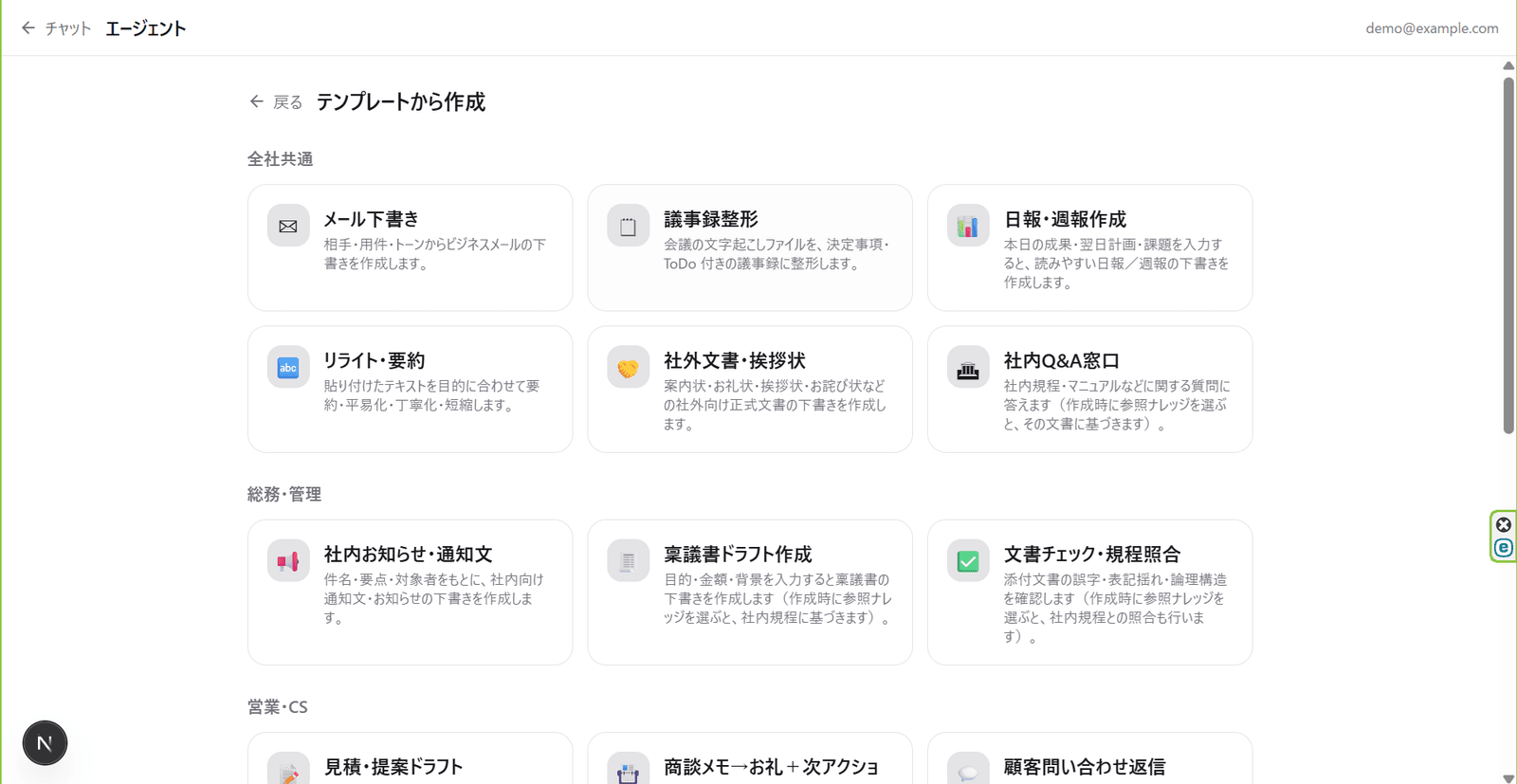Click the clipboard icon on 議事録整形 card

click(628, 226)
